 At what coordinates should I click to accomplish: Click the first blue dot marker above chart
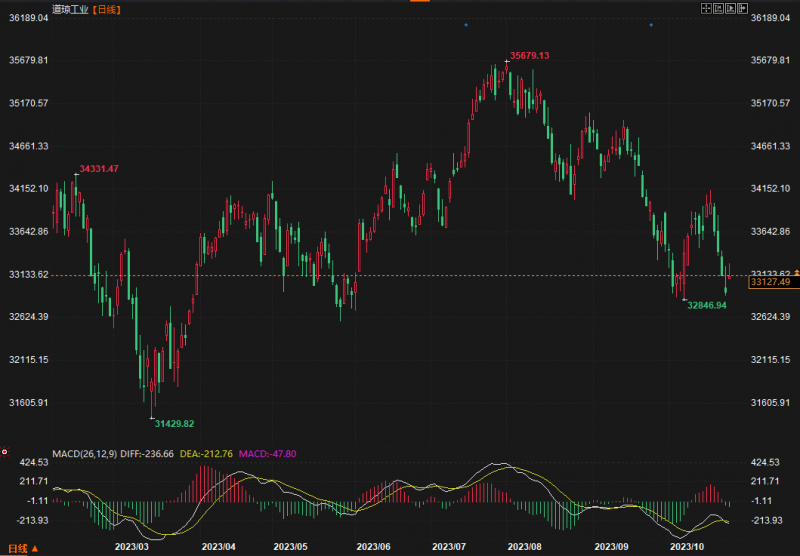pyautogui.click(x=465, y=24)
